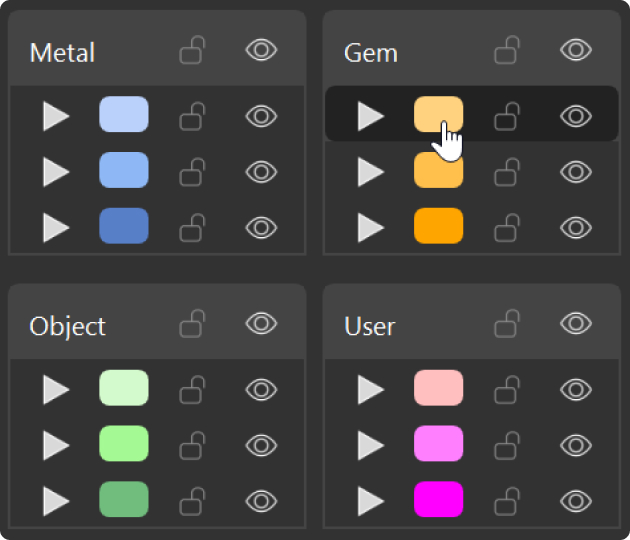Click the Metal group title
This screenshot has width=630, height=540.
click(62, 53)
